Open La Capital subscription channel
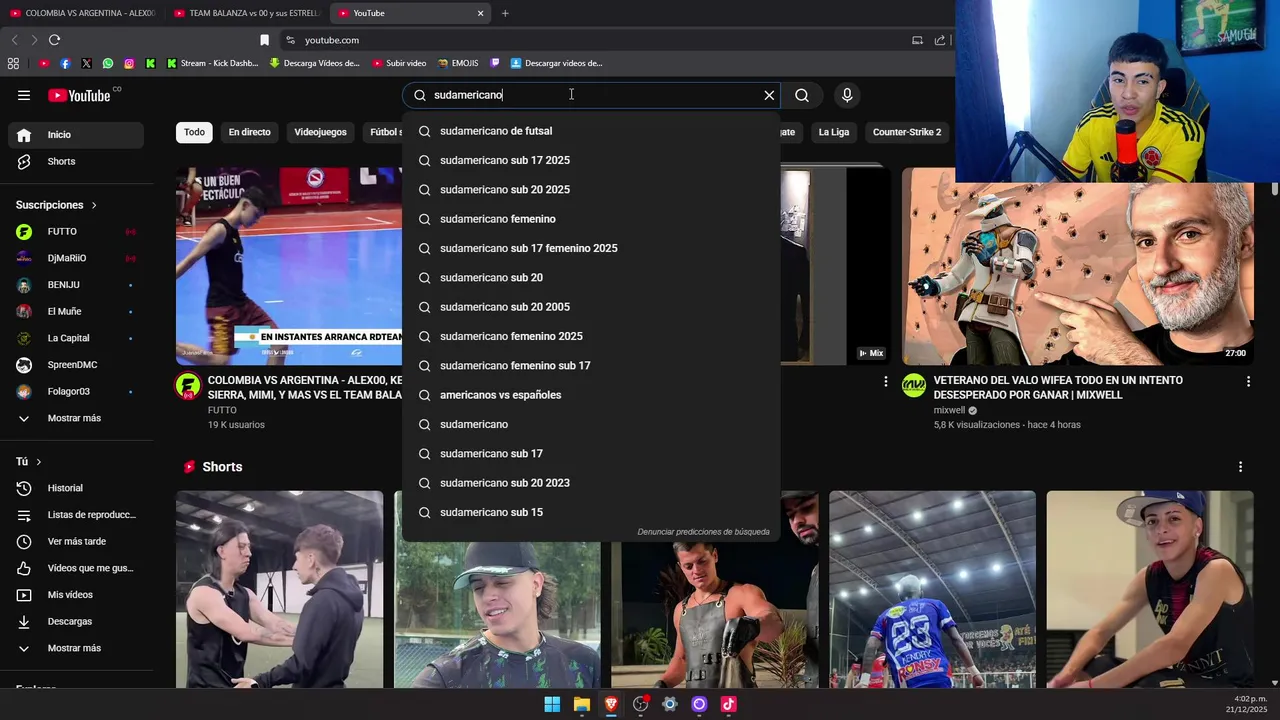 click(x=76, y=338)
